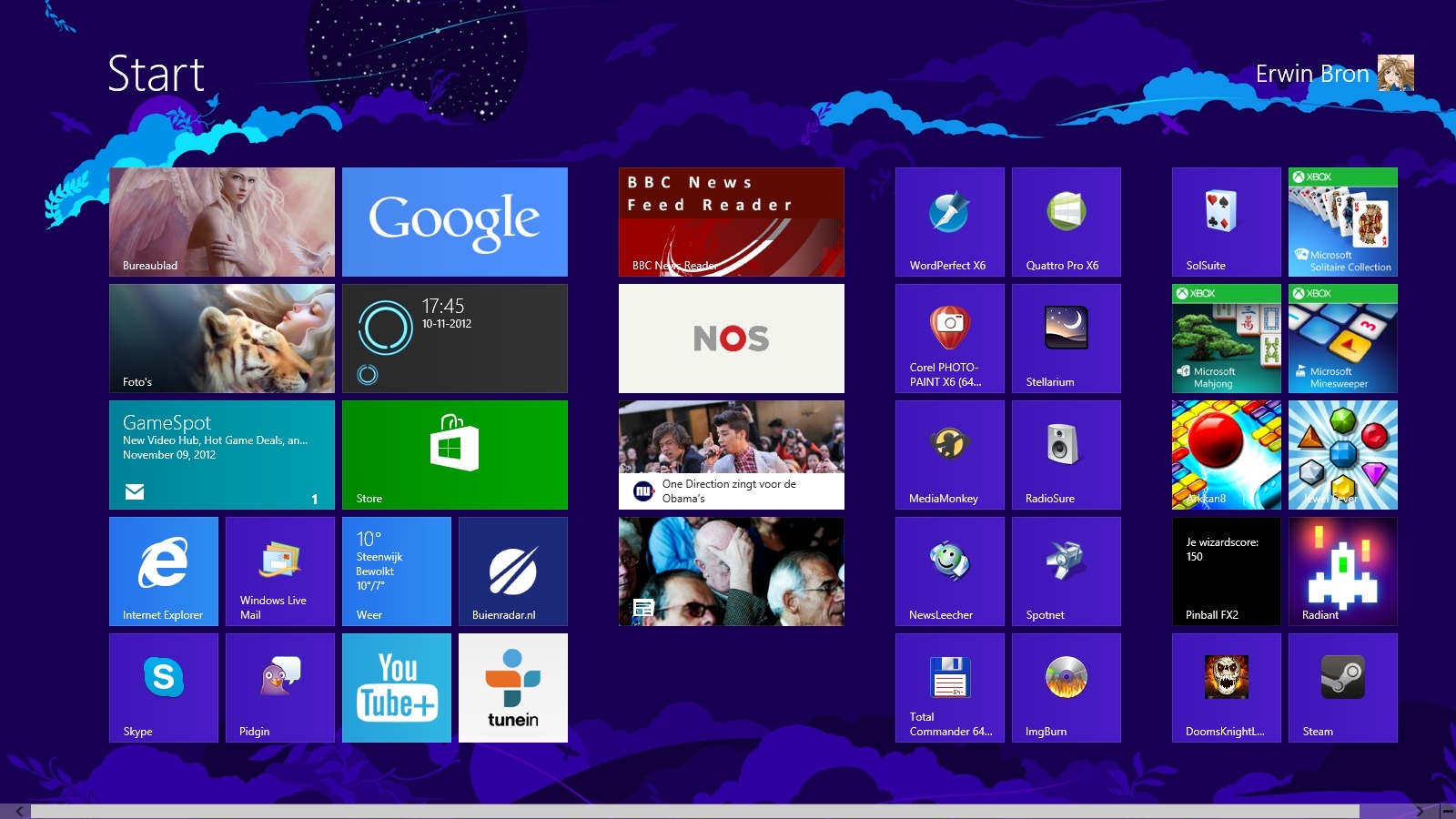Launch Steam
Image resolution: width=1456 pixels, height=819 pixels.
tap(1343, 688)
